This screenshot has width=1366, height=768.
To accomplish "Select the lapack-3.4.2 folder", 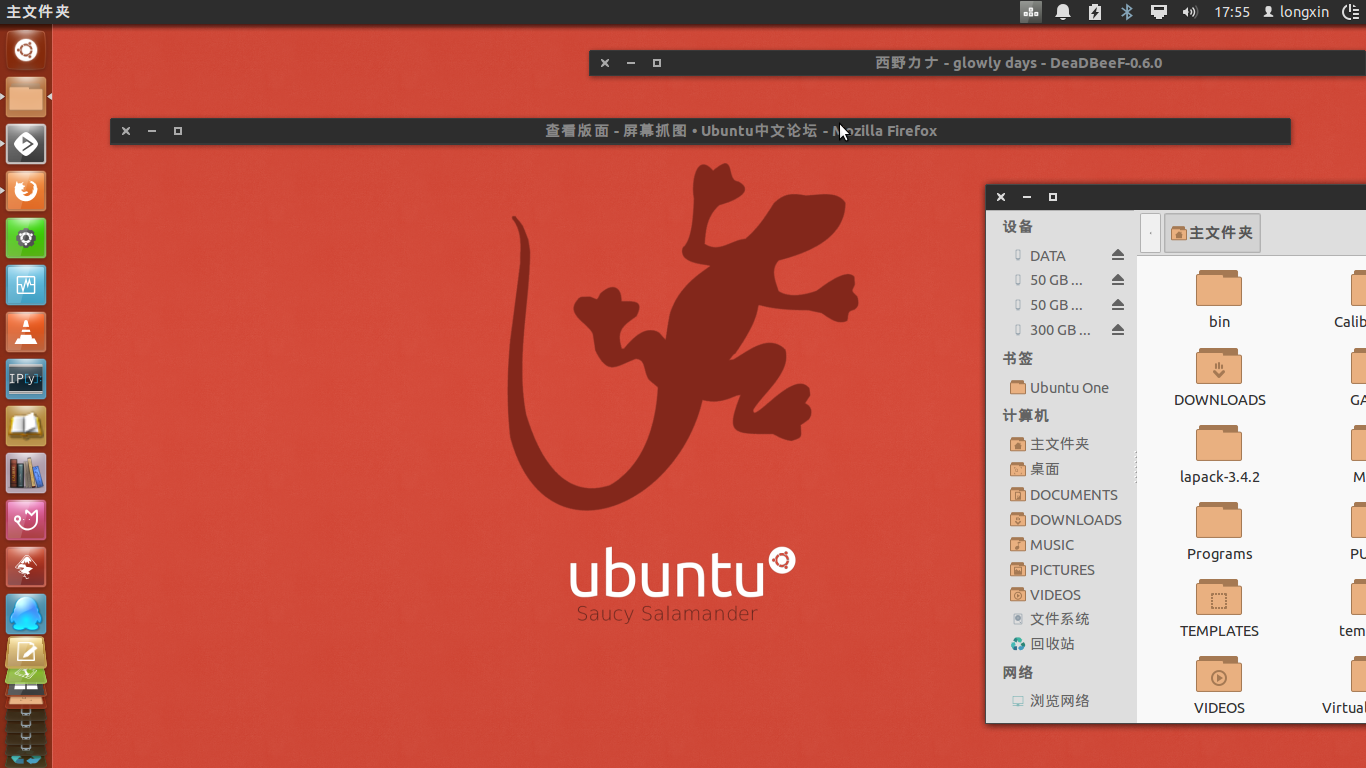I will [x=1219, y=454].
